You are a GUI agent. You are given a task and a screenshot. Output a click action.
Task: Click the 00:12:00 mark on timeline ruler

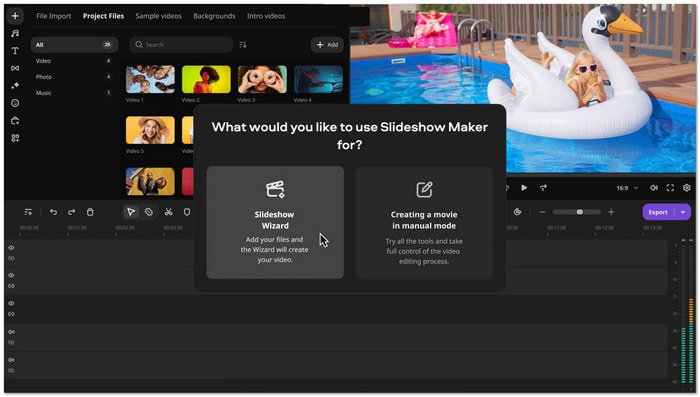click(604, 228)
